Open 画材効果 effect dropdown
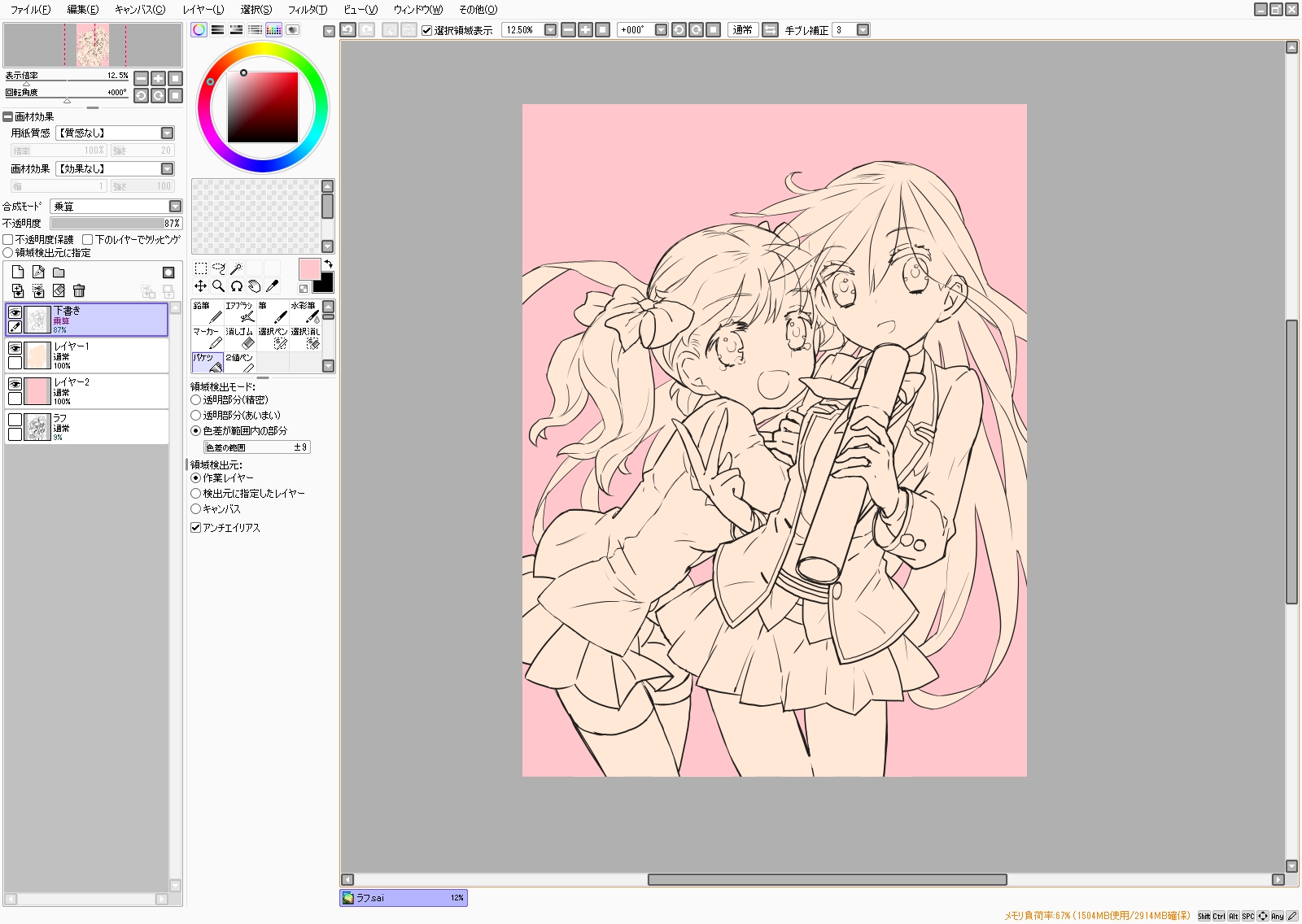This screenshot has width=1302, height=924. [167, 168]
